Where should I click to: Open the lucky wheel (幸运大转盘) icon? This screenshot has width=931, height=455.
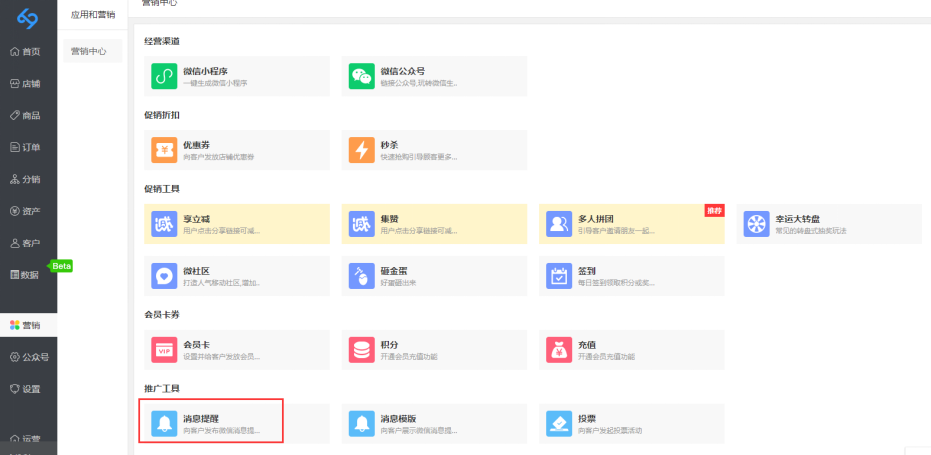pos(757,224)
